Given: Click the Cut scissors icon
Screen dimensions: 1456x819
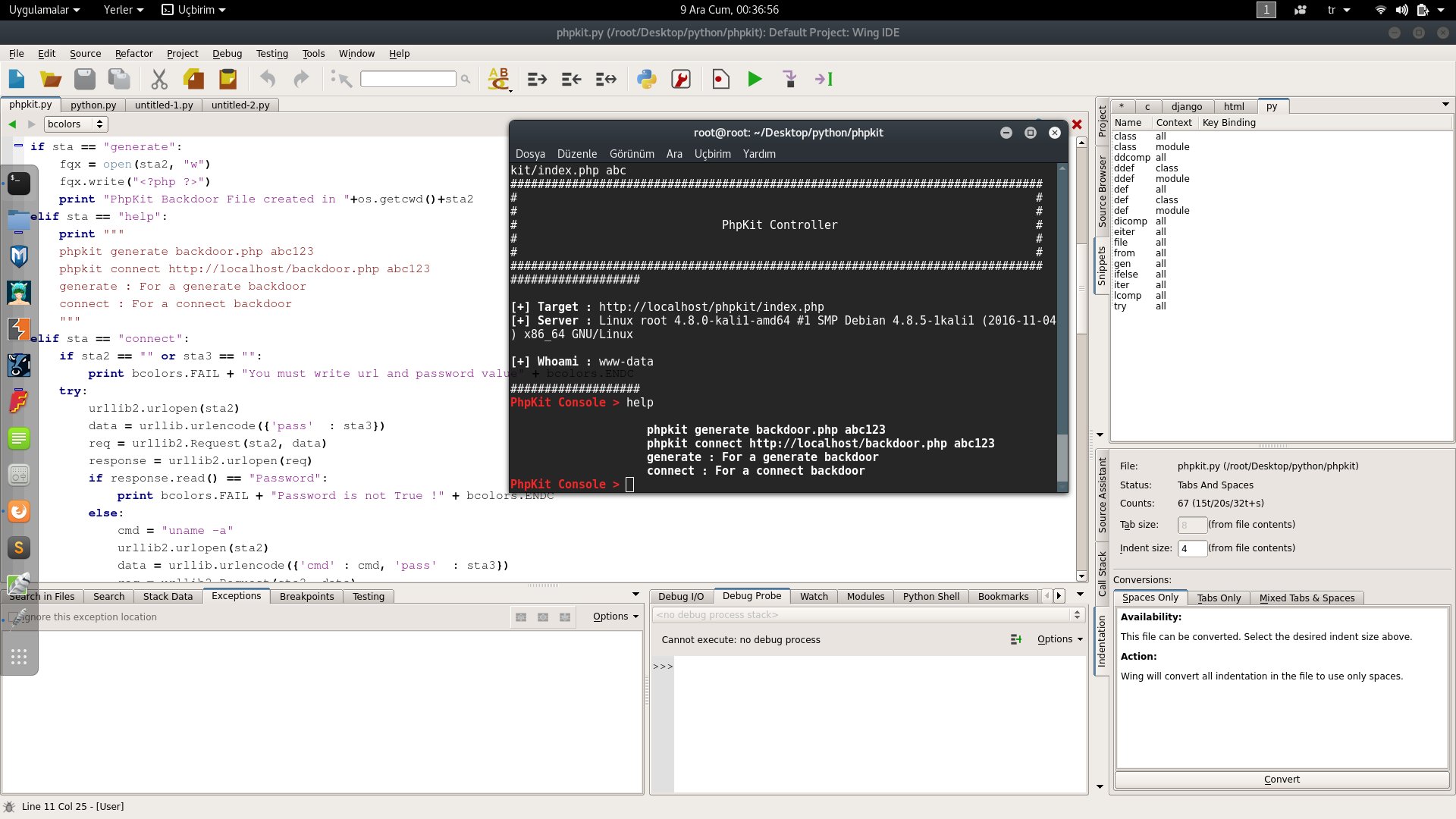Looking at the screenshot, I should (159, 79).
